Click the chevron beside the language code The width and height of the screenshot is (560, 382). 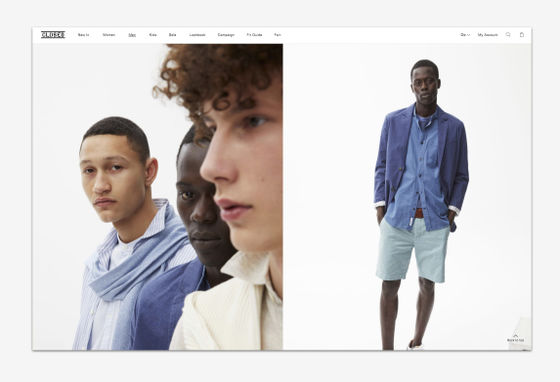[469, 35]
